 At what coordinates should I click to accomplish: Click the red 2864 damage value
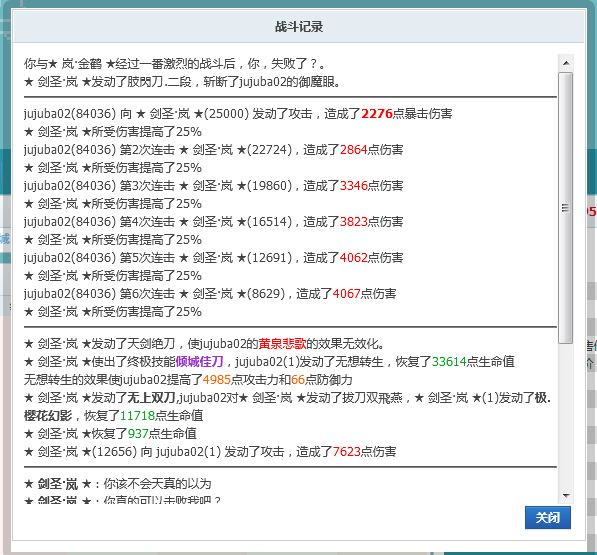353,150
